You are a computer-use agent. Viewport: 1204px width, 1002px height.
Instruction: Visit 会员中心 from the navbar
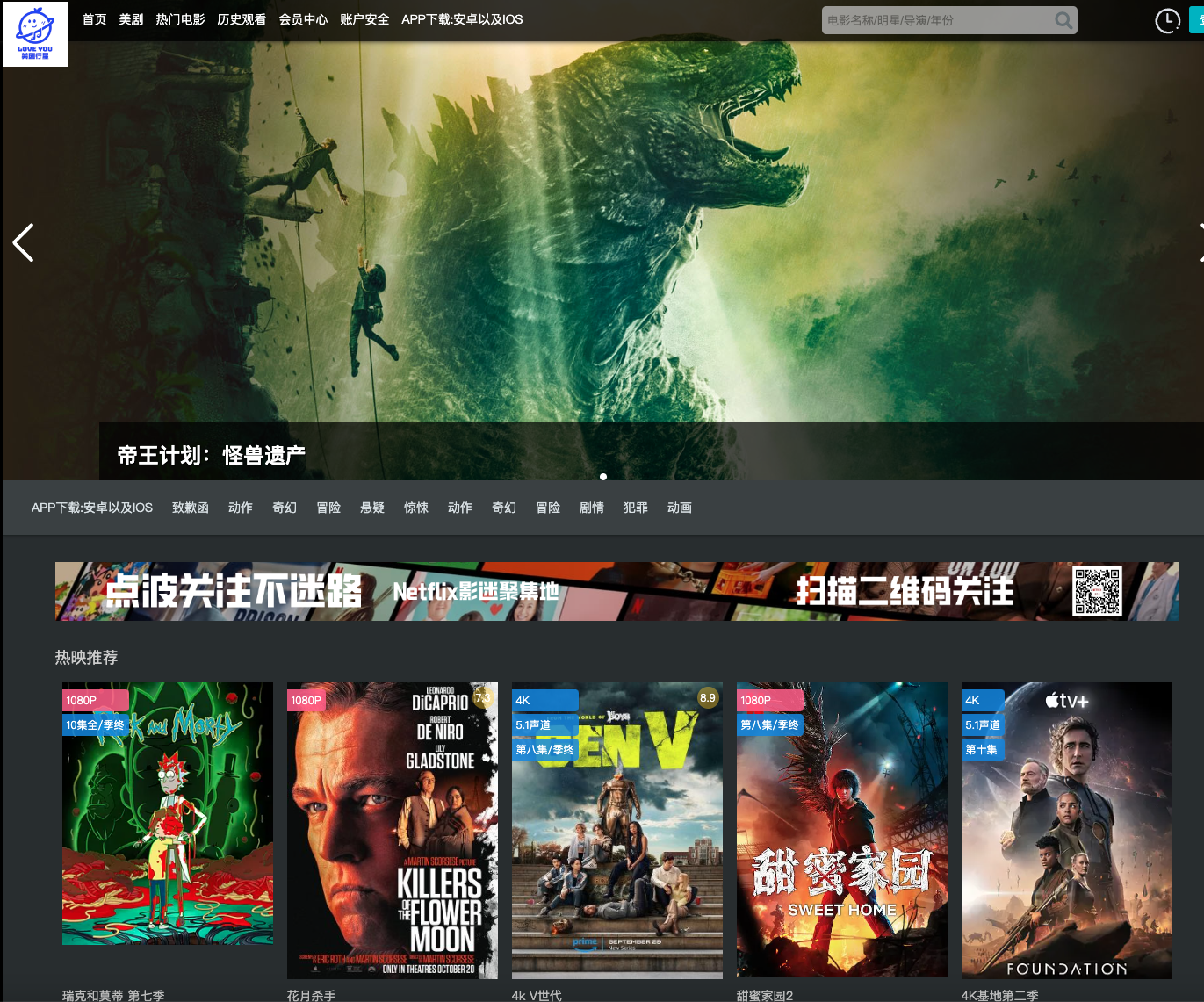click(303, 19)
